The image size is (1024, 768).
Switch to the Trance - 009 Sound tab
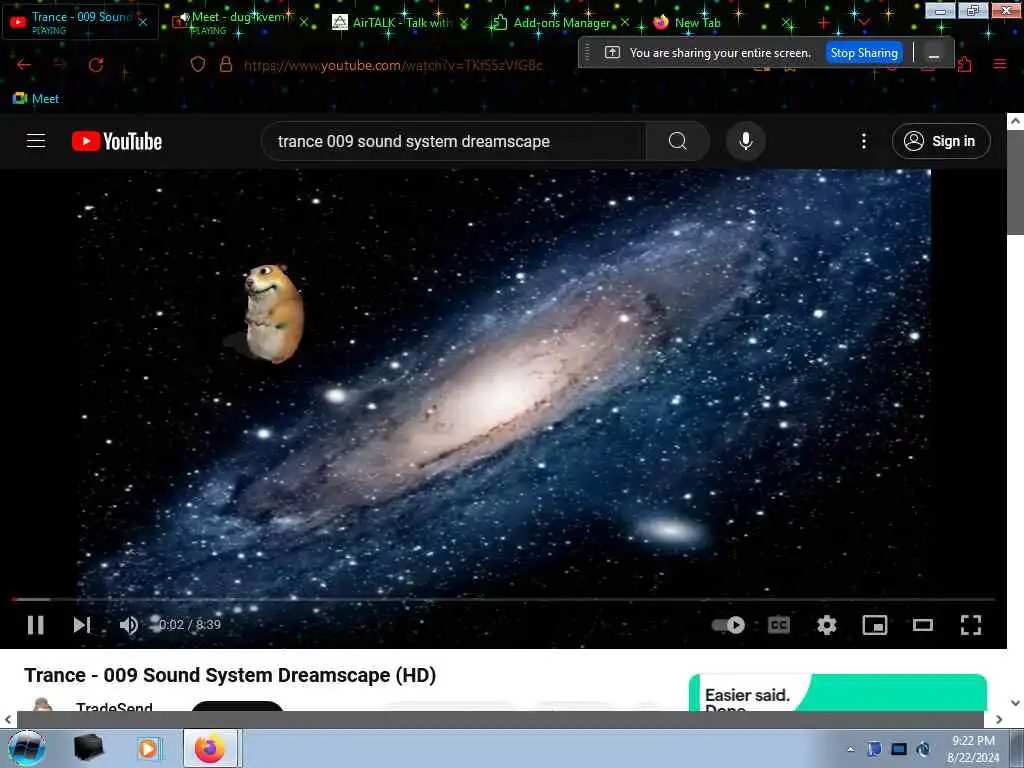[x=80, y=22]
